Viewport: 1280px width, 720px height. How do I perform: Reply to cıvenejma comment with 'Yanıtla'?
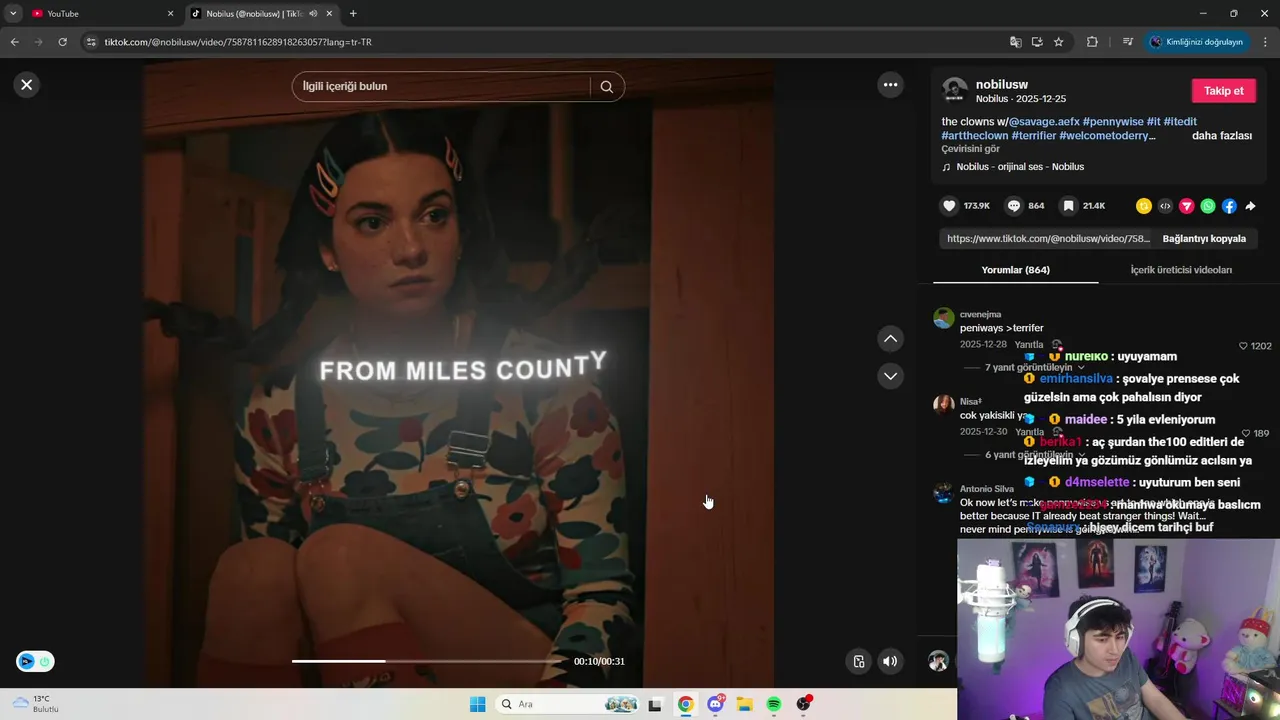1029,345
